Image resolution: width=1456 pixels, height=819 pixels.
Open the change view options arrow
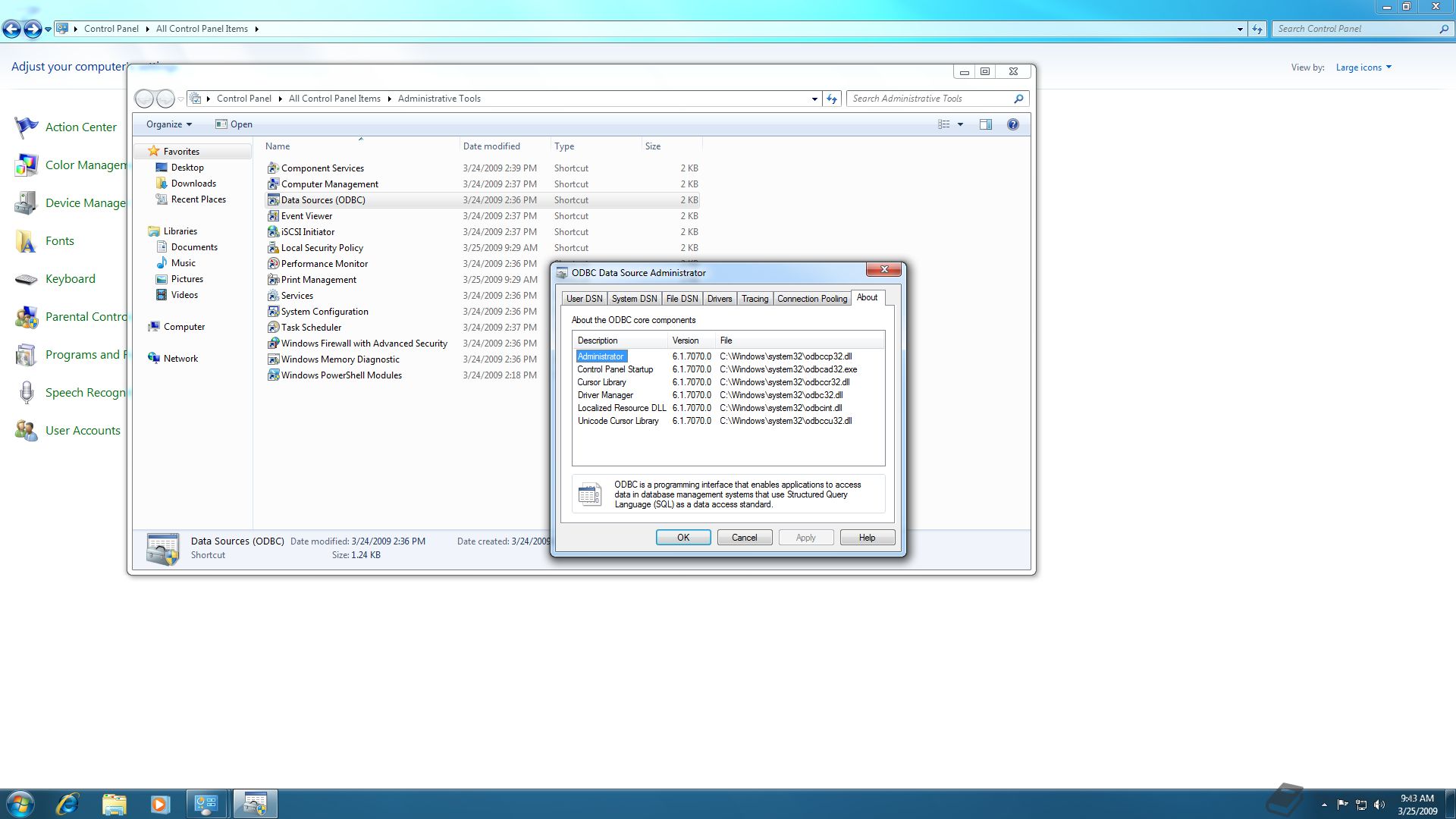960,124
